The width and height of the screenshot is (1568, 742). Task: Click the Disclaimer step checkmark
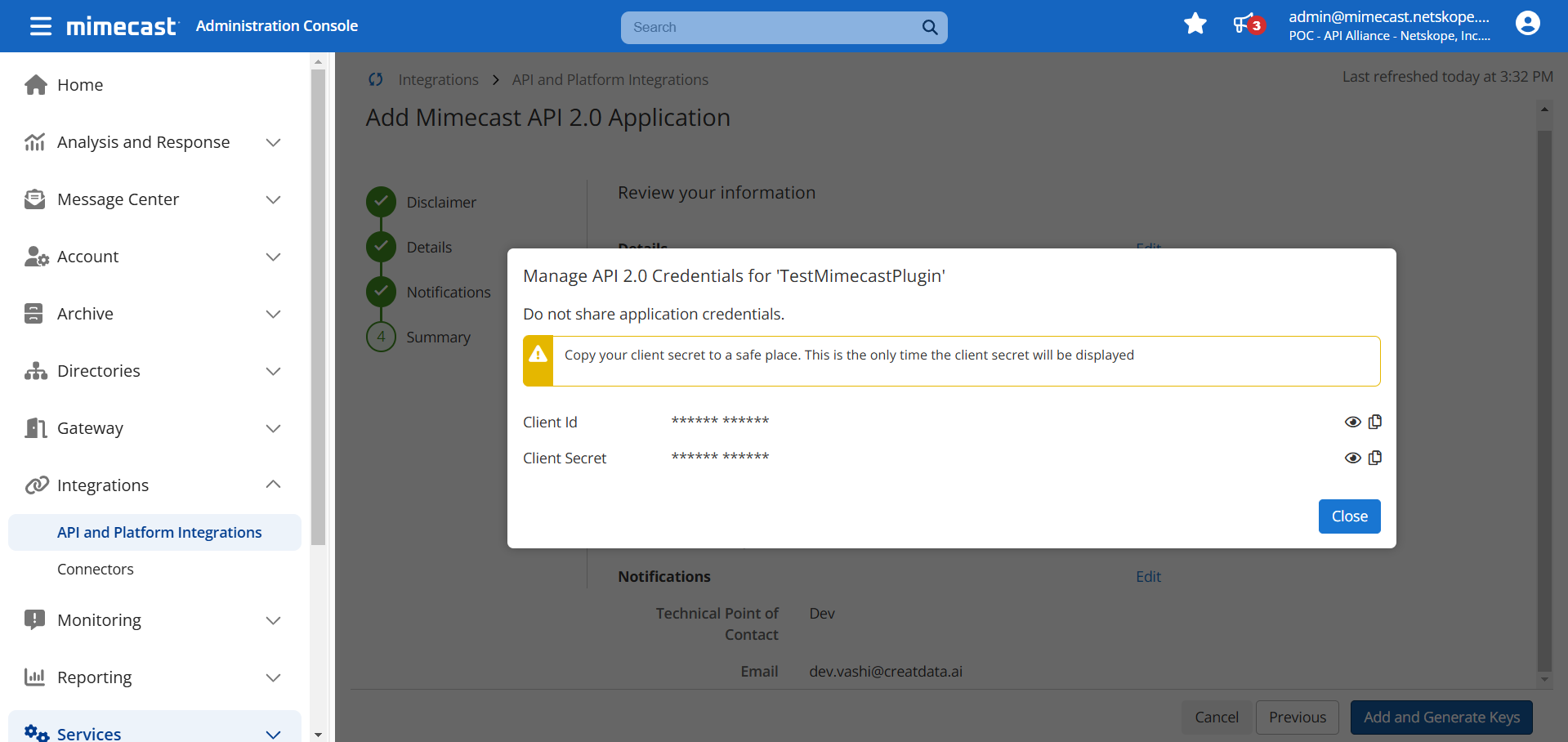[x=381, y=201]
